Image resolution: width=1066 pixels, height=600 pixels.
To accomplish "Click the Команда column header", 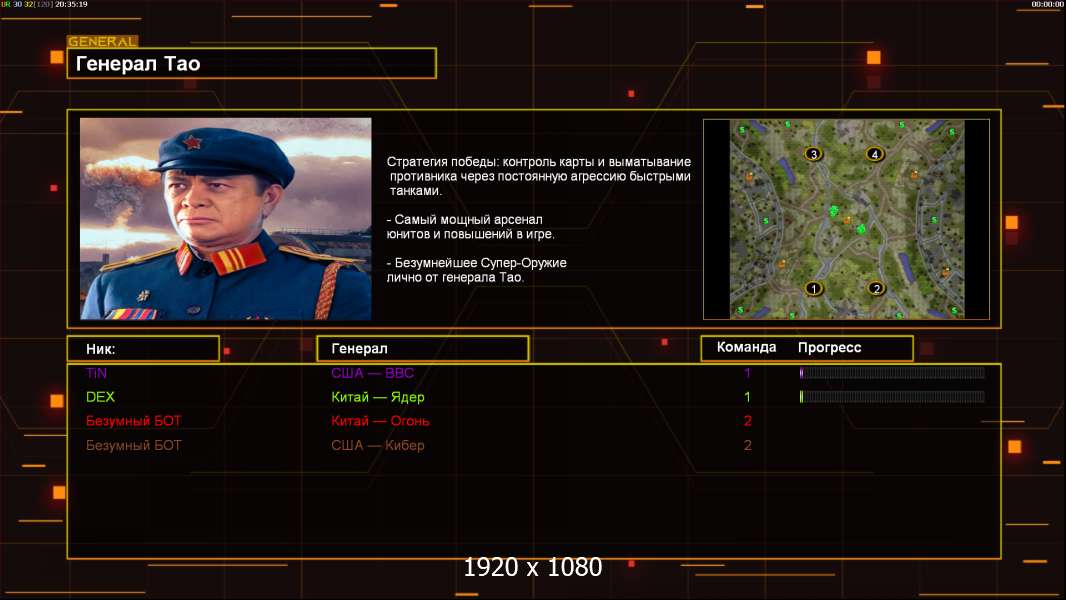I will click(x=746, y=347).
